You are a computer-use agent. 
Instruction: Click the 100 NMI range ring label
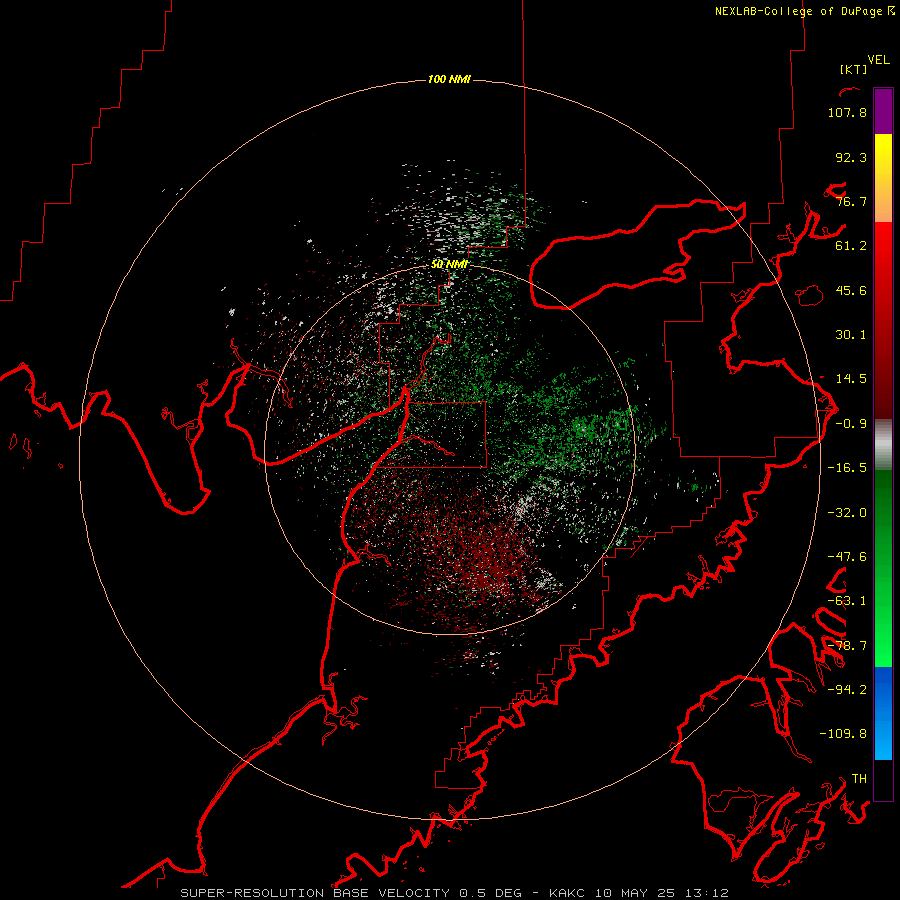click(449, 79)
